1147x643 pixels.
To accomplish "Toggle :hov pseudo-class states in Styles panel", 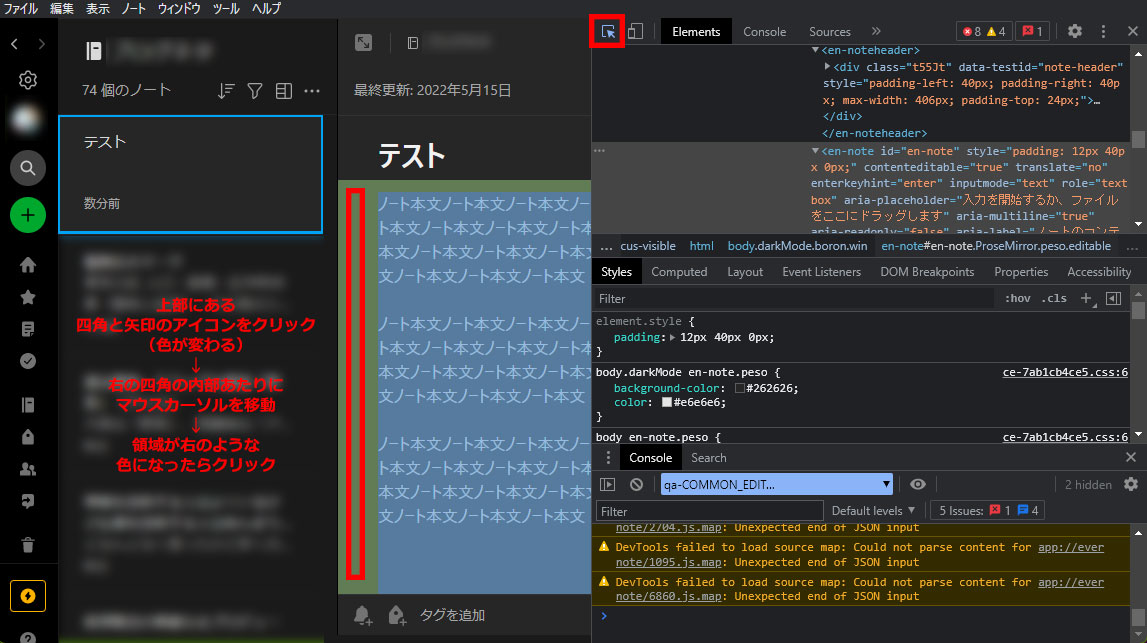I will coord(1017,298).
